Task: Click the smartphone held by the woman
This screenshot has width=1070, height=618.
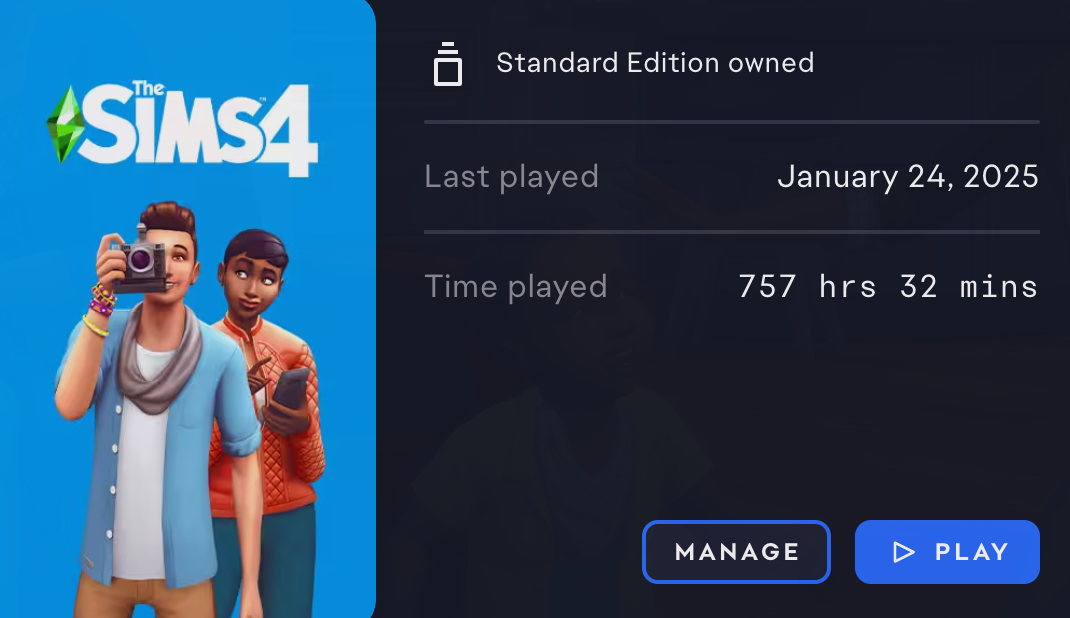Action: click(x=291, y=388)
